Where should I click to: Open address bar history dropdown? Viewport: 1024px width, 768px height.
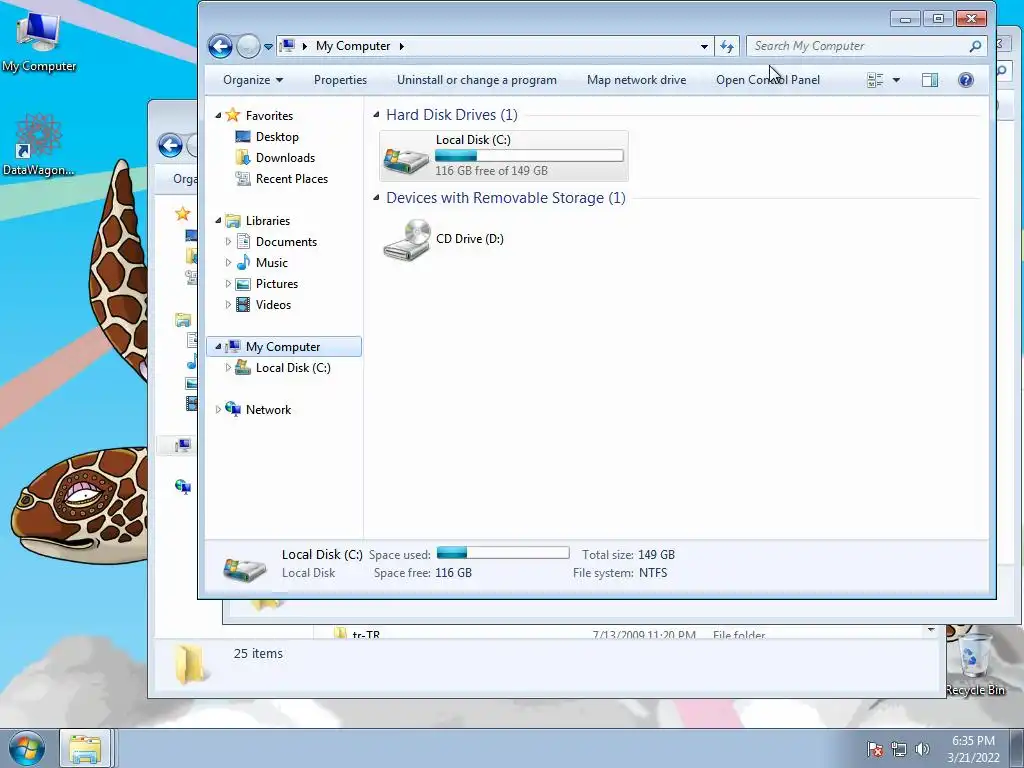704,46
